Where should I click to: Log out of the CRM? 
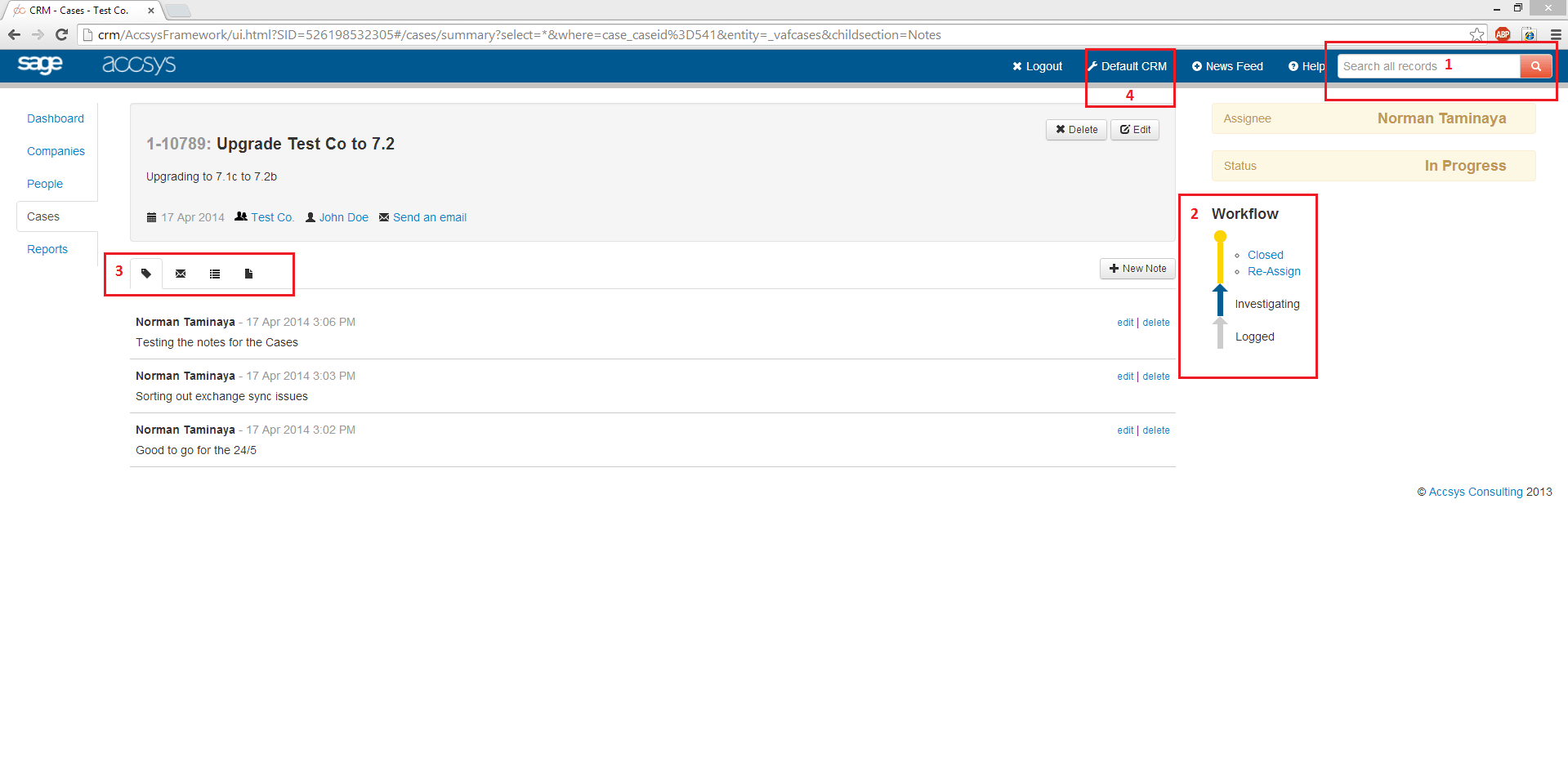pos(1038,66)
